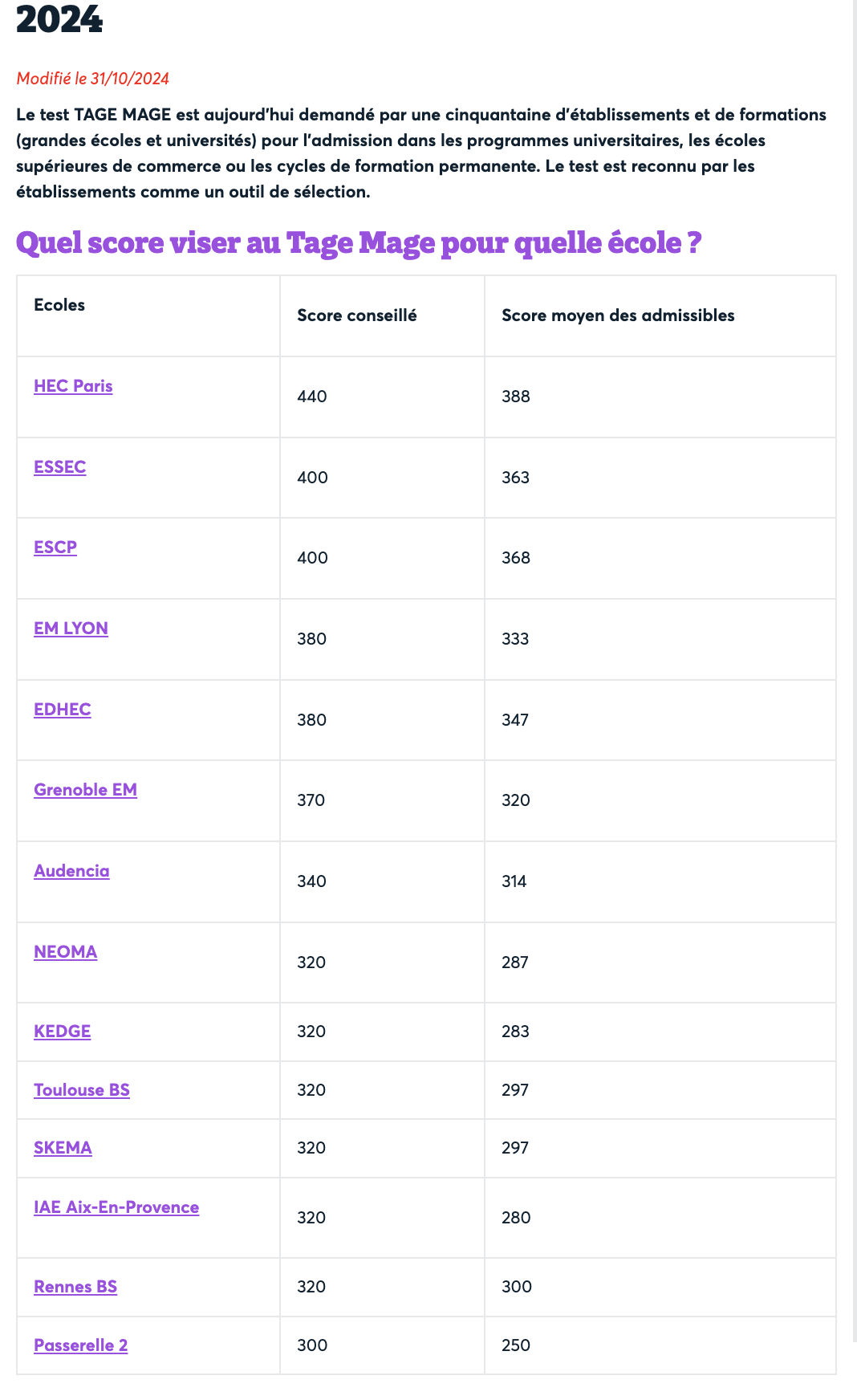Visit the EDHEC link
857x1400 pixels.
62,710
